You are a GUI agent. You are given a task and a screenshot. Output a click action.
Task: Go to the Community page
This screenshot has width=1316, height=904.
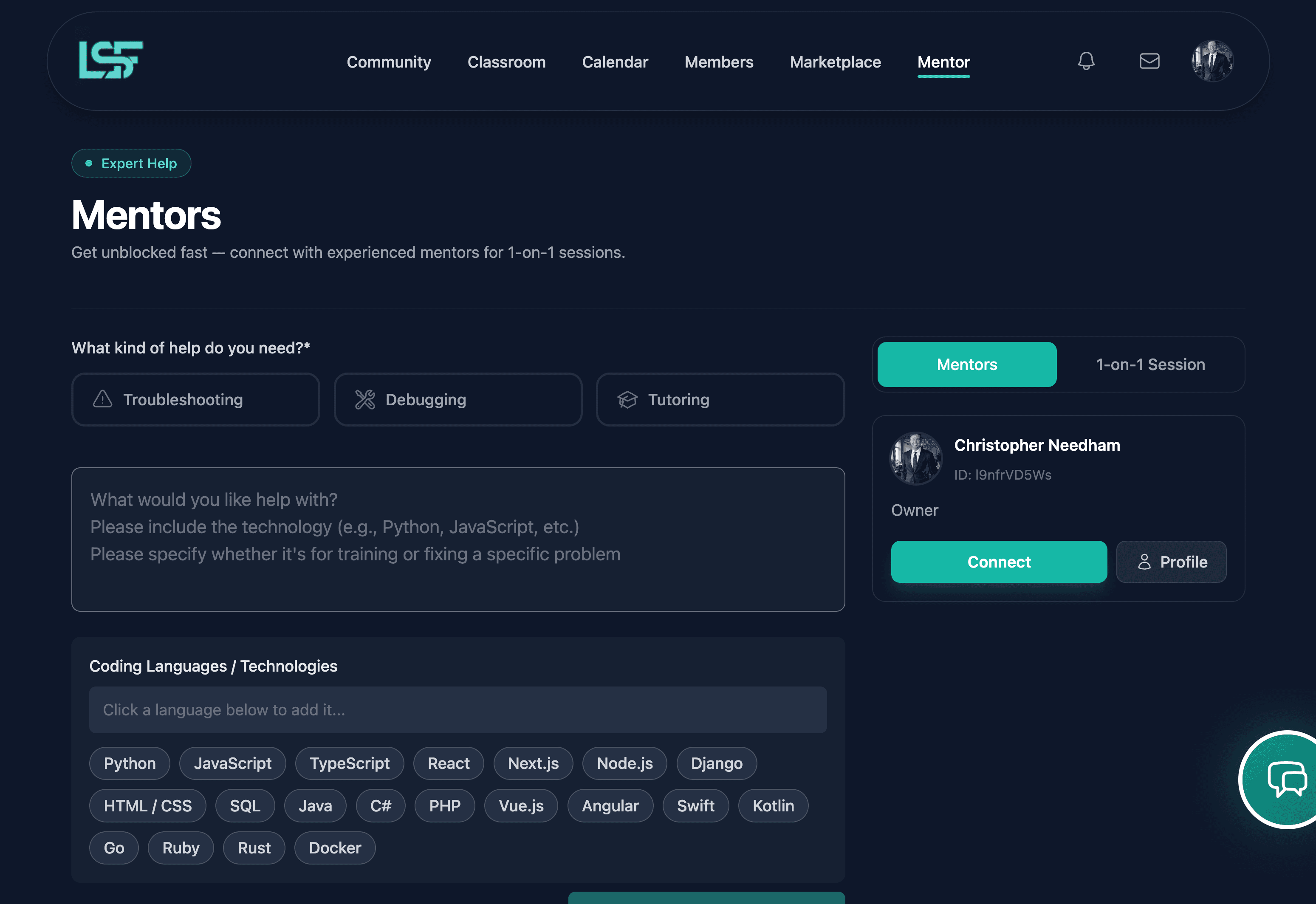click(x=388, y=62)
